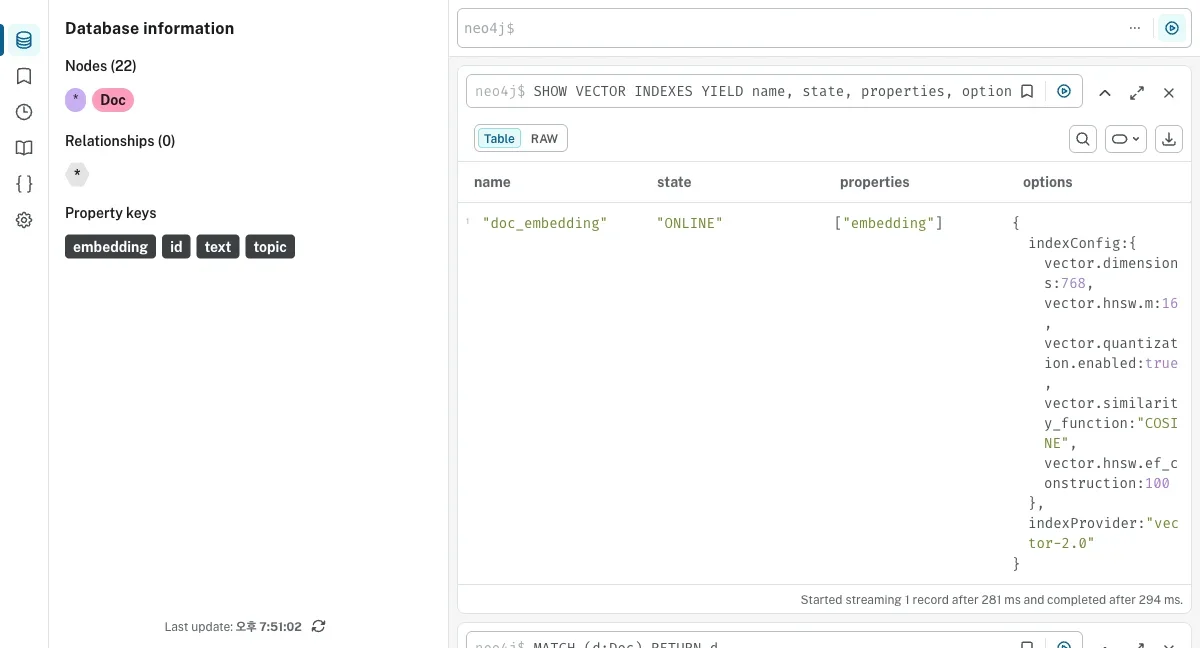
Task: Download the query results
Action: coord(1169,139)
